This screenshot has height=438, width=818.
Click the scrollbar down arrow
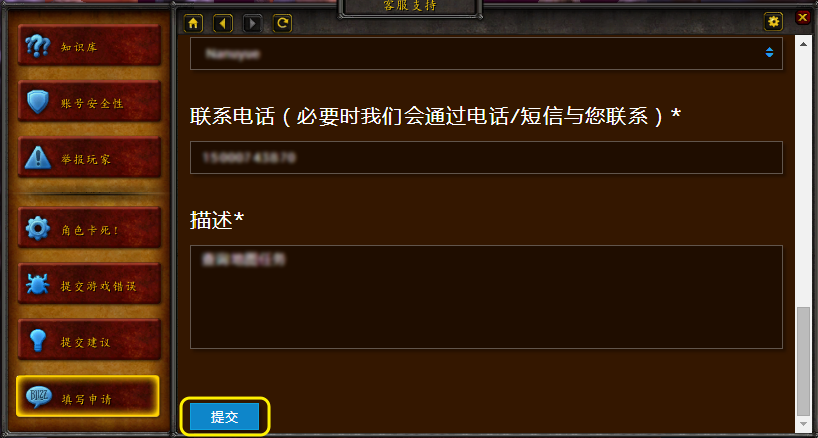click(x=803, y=423)
